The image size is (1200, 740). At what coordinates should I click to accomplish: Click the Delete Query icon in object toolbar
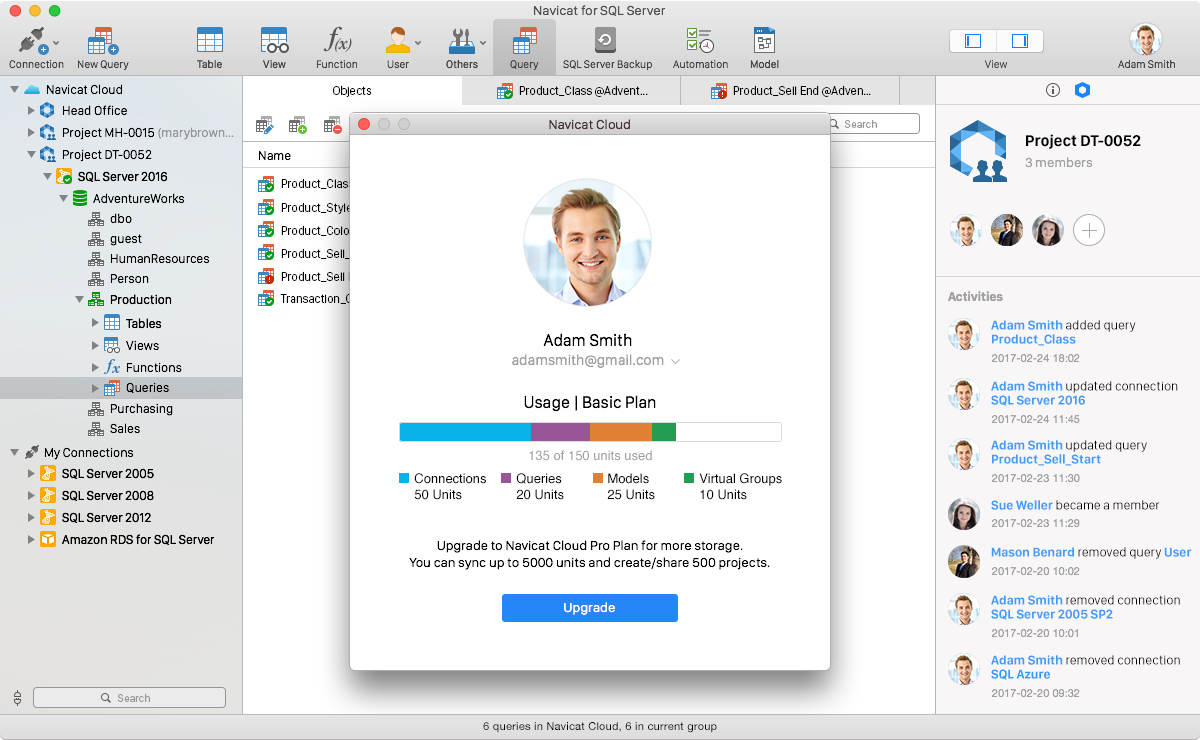[332, 125]
